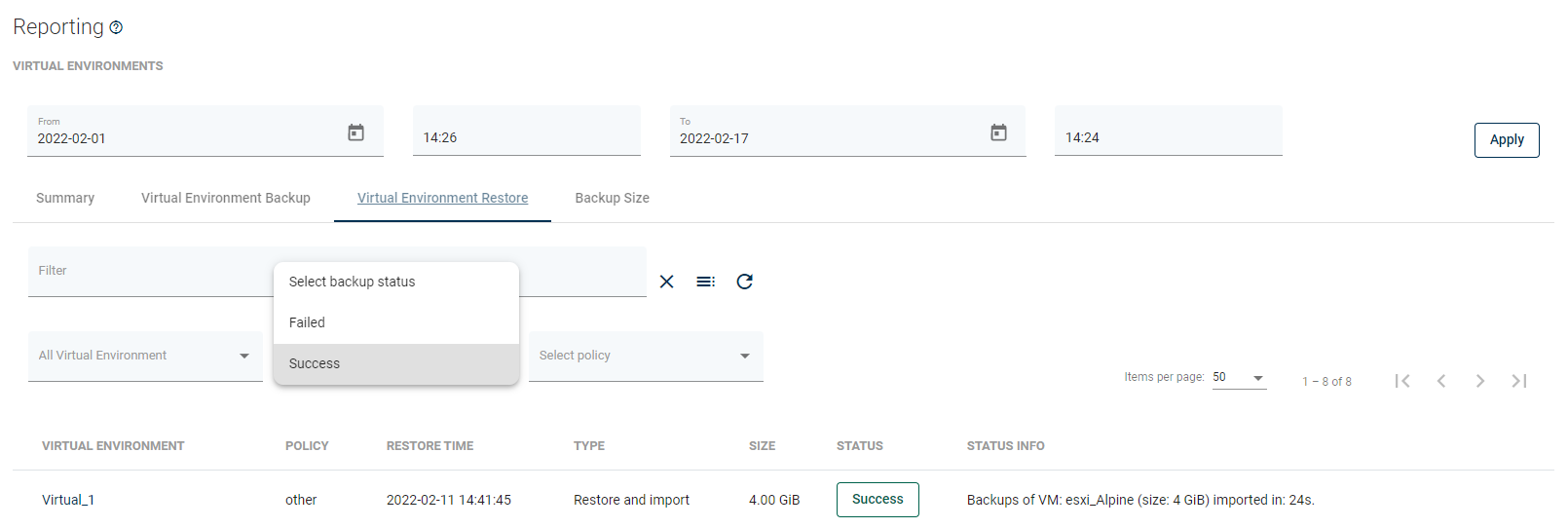The width and height of the screenshot is (1568, 528).
Task: Clear the filter with the X icon
Action: pos(666,282)
